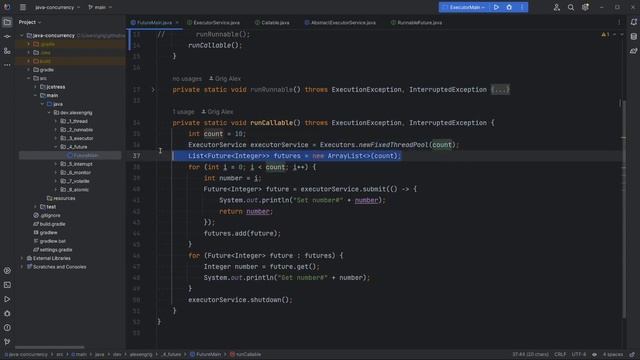Image resolution: width=640 pixels, height=360 pixels.
Task: Click the IntelliJ app logo icon
Action: click(7, 7)
